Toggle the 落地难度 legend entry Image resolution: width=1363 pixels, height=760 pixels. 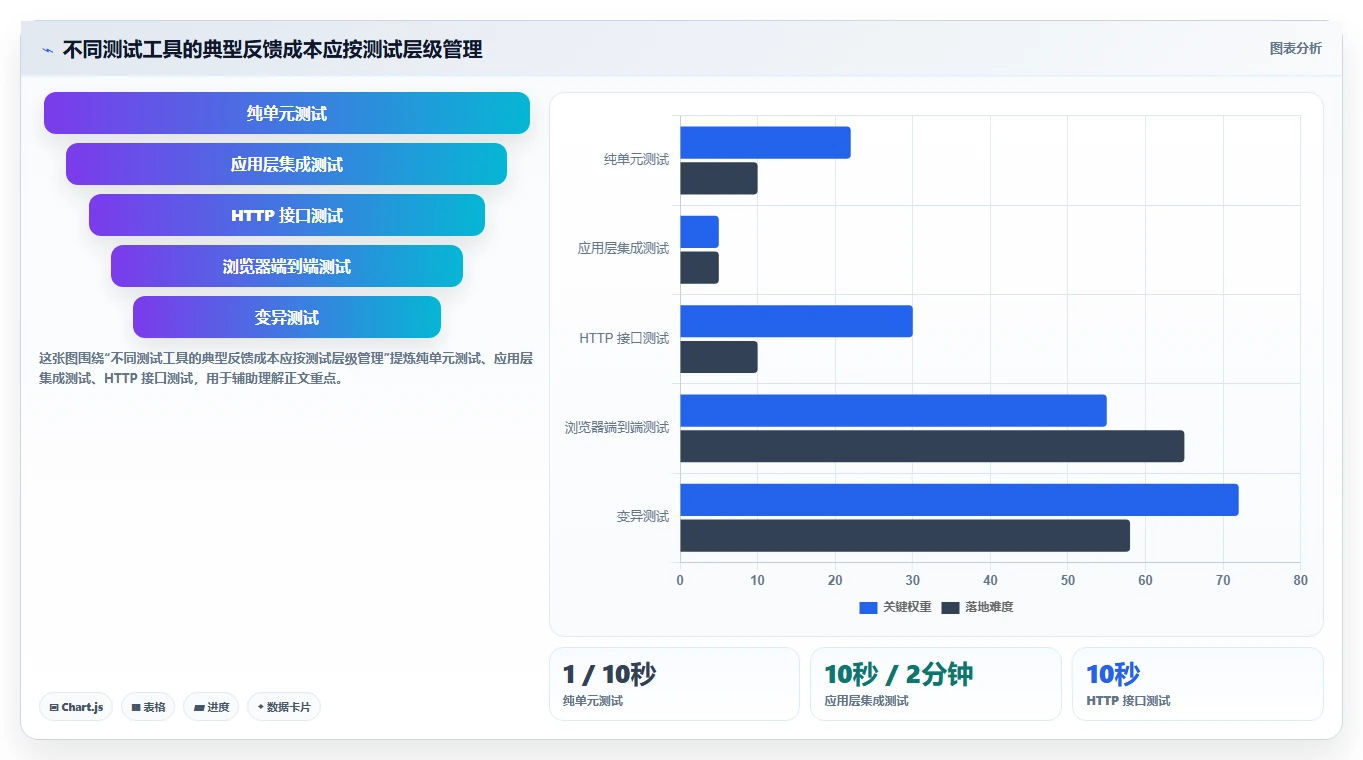[x=977, y=607]
